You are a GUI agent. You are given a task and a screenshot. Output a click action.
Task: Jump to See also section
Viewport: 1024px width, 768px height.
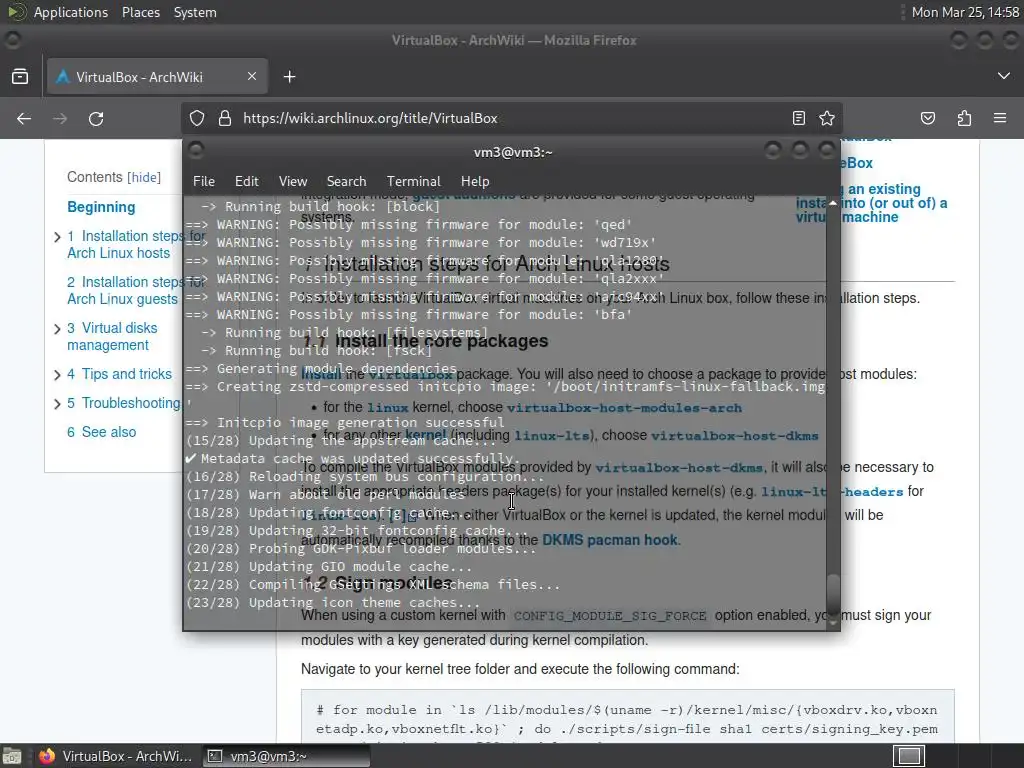[101, 432]
